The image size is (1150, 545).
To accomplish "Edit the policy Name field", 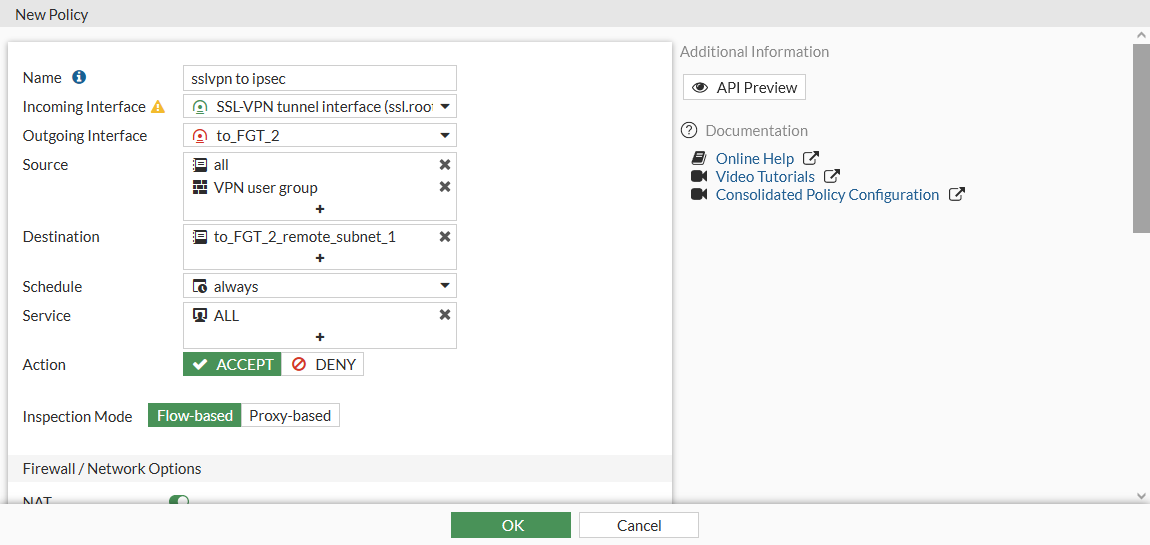I will click(320, 78).
